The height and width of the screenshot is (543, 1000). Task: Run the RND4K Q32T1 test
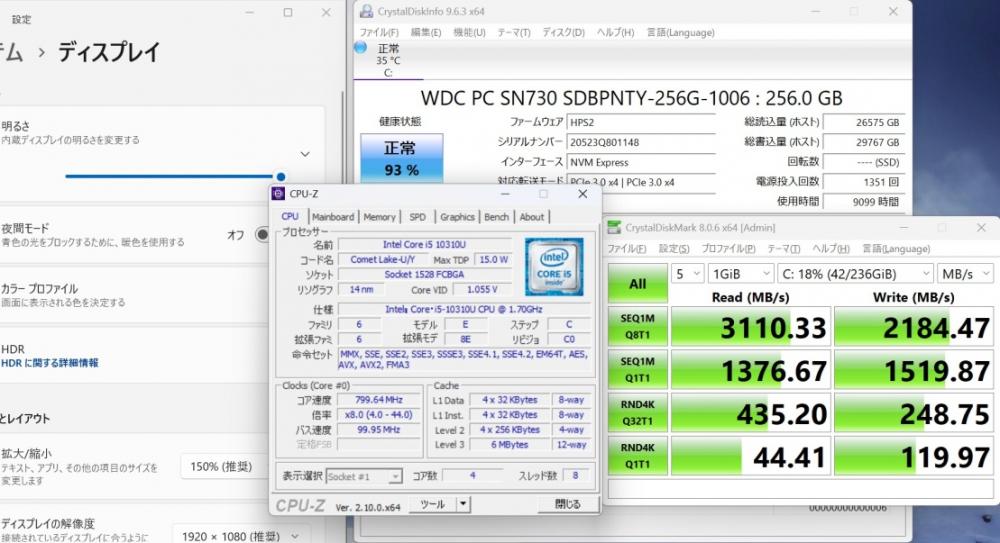[637, 413]
